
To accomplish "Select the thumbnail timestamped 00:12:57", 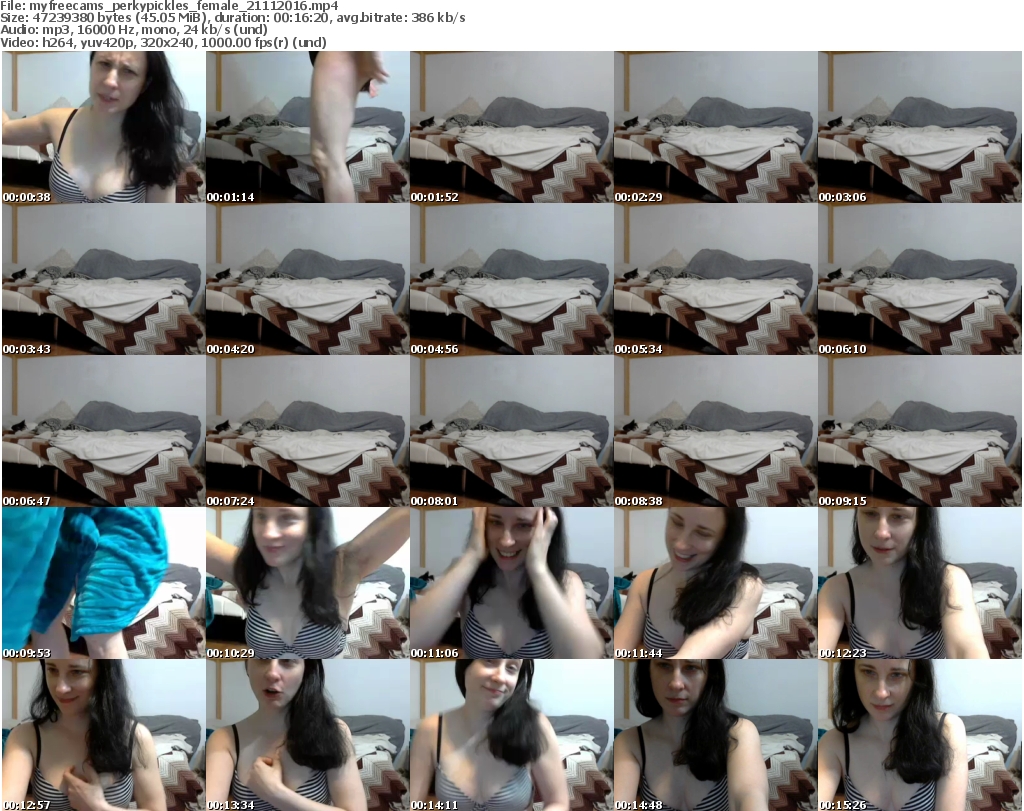I will [x=103, y=735].
